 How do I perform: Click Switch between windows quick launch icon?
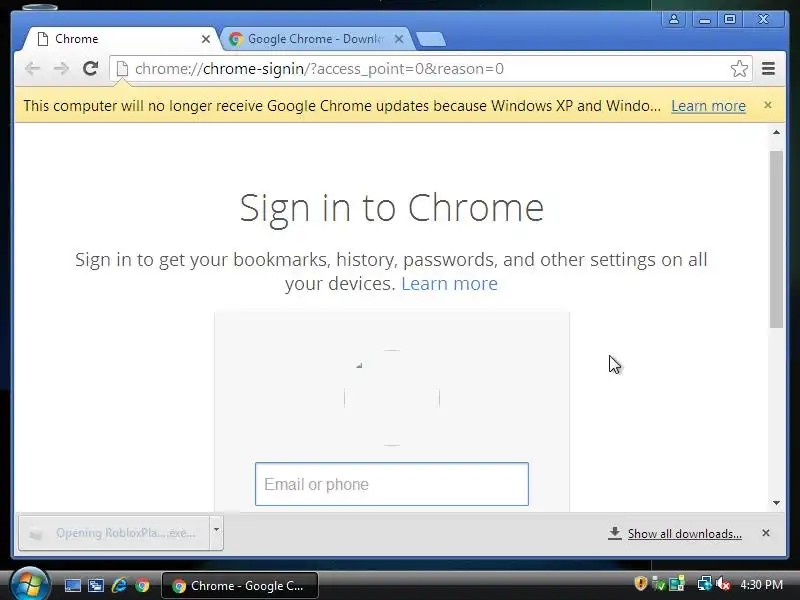point(95,585)
